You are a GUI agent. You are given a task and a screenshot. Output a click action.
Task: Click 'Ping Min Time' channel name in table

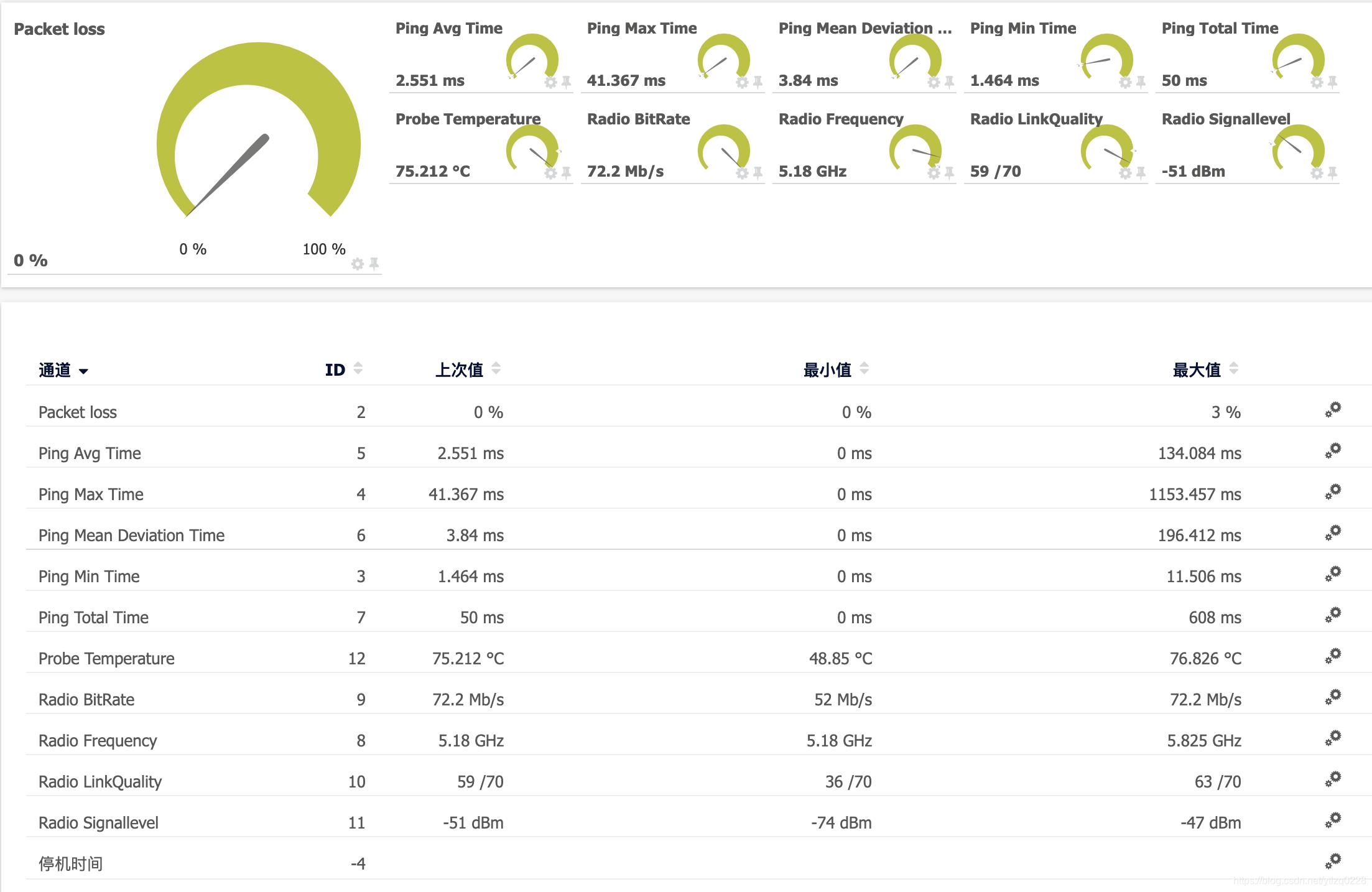(89, 577)
